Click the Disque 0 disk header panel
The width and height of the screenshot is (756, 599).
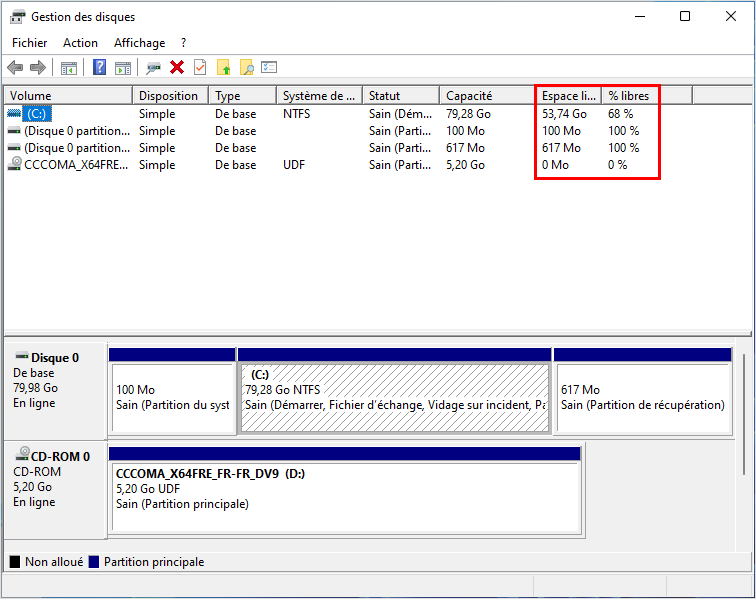tap(55, 390)
